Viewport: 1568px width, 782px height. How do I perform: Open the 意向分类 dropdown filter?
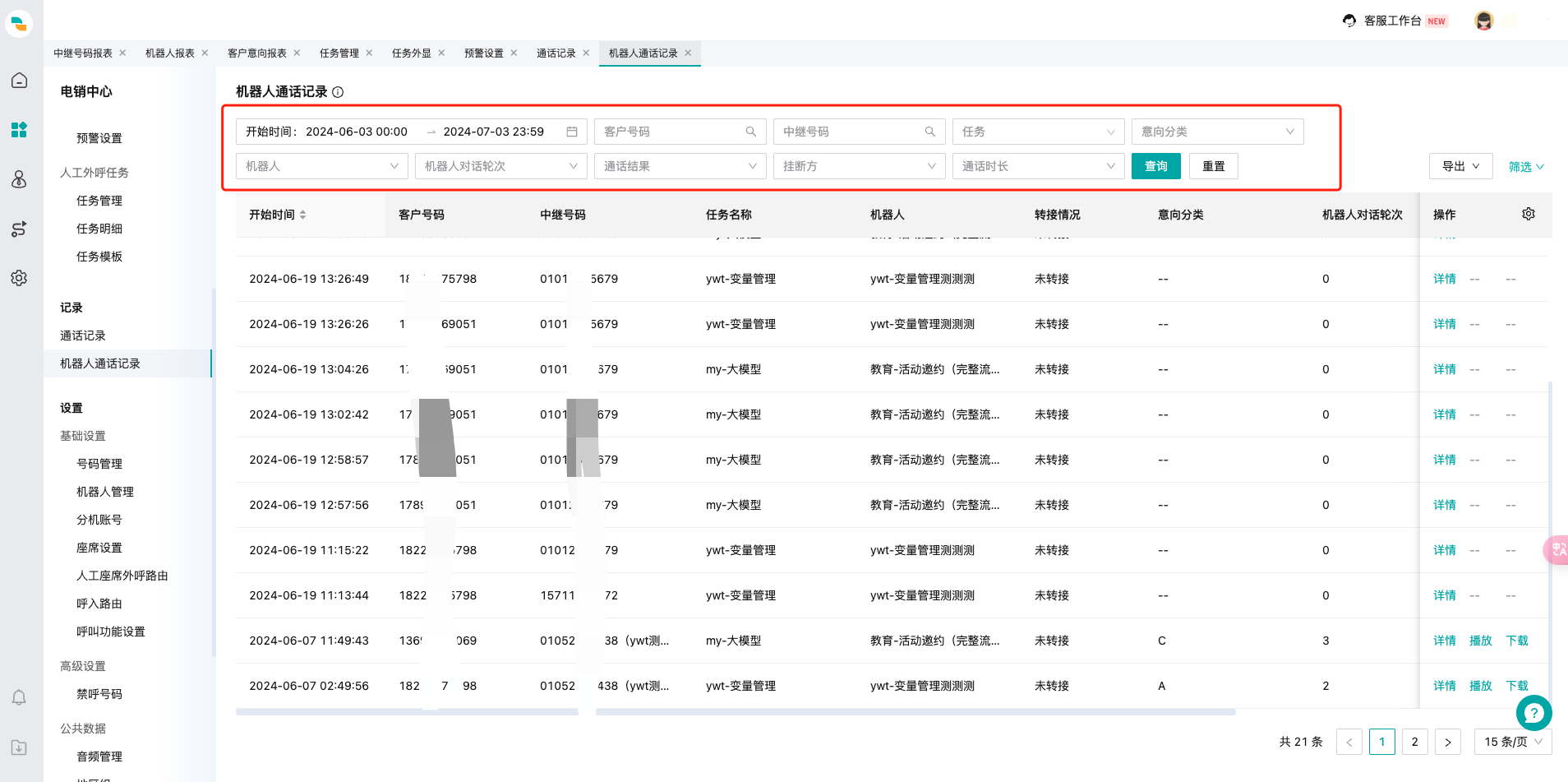1218,132
